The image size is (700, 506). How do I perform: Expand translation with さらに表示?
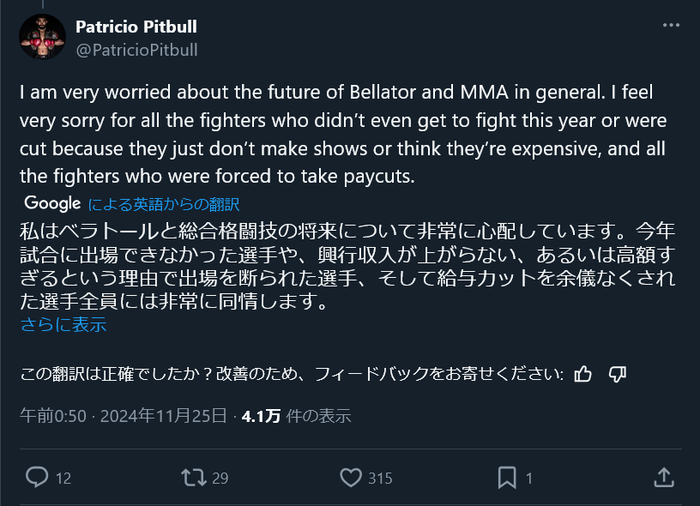63,324
